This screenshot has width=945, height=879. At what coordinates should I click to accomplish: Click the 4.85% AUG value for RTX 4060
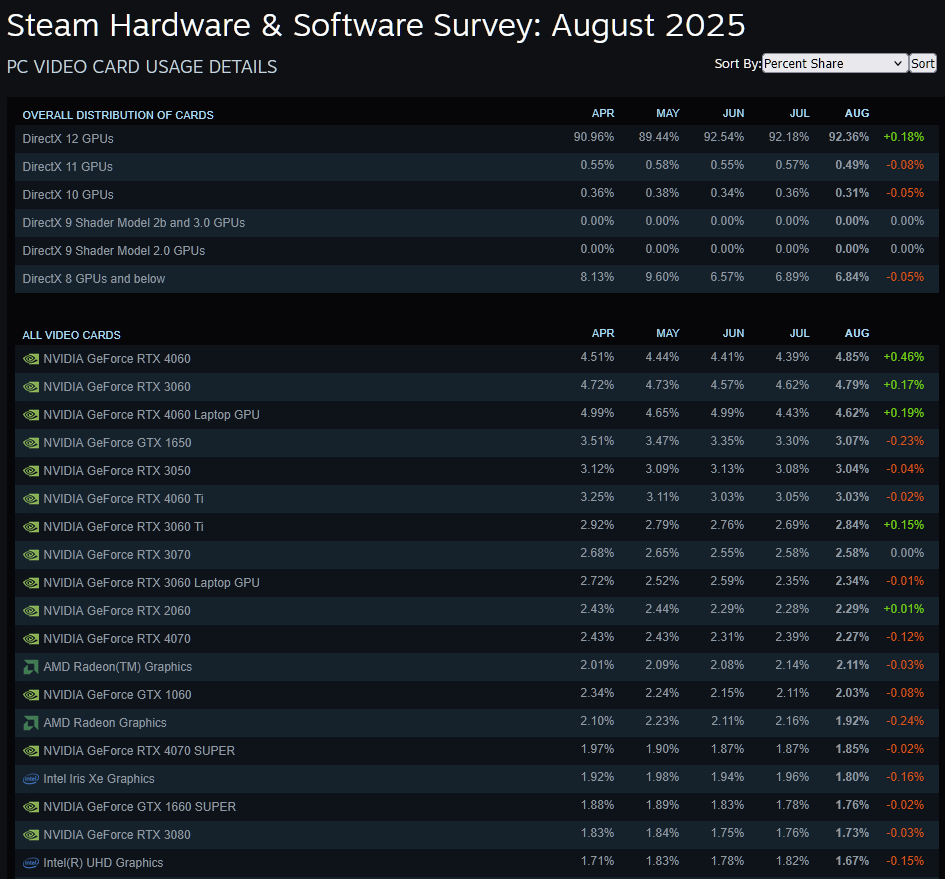click(x=852, y=357)
